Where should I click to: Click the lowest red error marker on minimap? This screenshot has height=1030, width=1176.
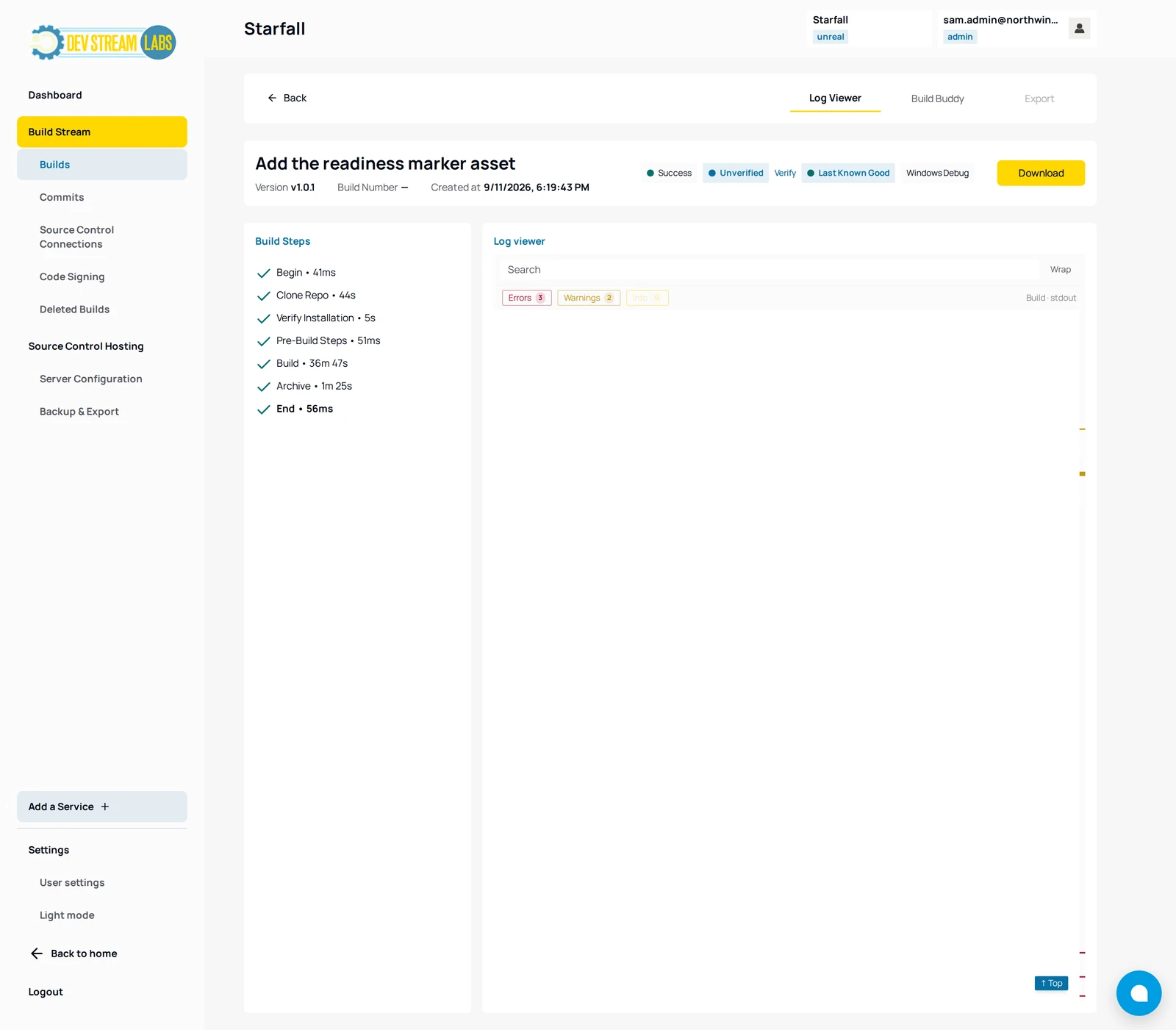point(1082,996)
